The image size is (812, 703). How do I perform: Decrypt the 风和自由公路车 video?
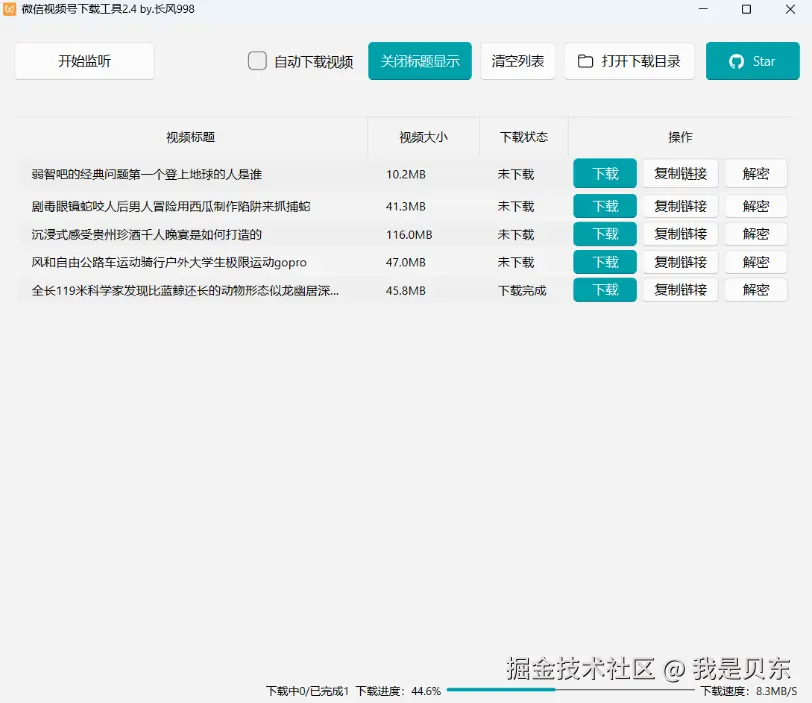[x=756, y=262]
